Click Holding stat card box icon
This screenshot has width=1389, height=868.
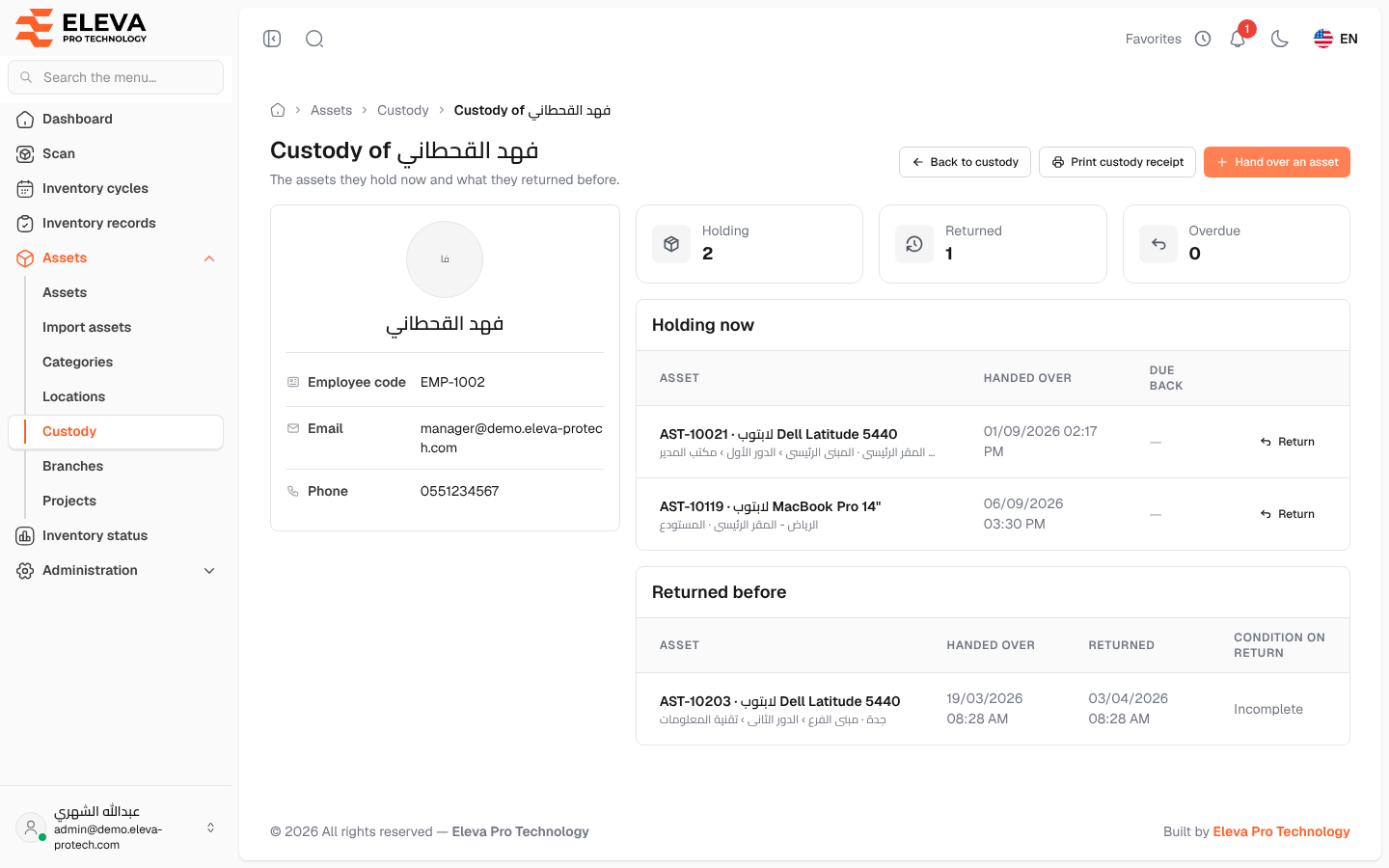671,244
